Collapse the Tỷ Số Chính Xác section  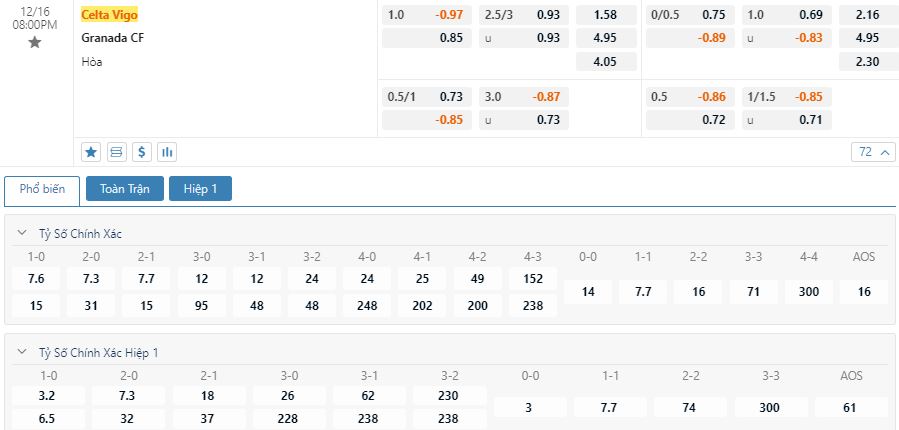pyautogui.click(x=22, y=233)
